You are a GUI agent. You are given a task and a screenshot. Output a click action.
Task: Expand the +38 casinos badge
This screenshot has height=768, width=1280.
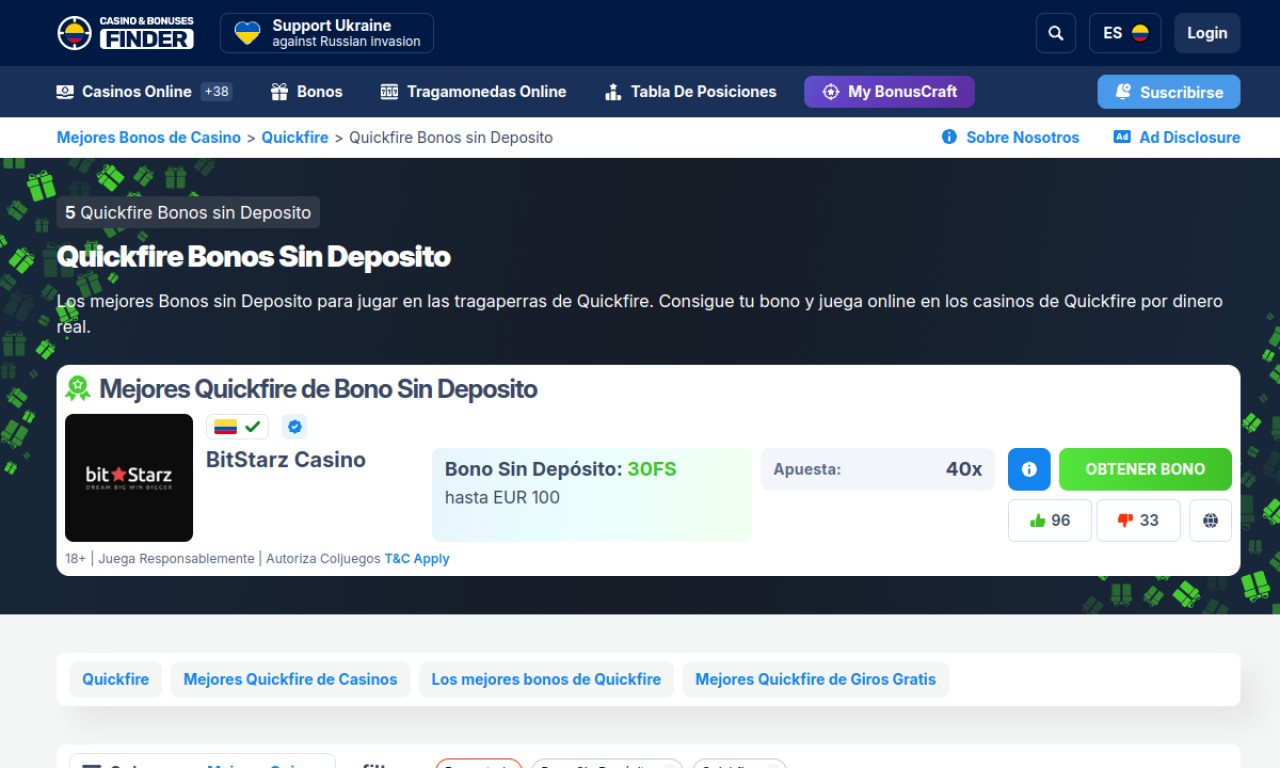coord(217,92)
